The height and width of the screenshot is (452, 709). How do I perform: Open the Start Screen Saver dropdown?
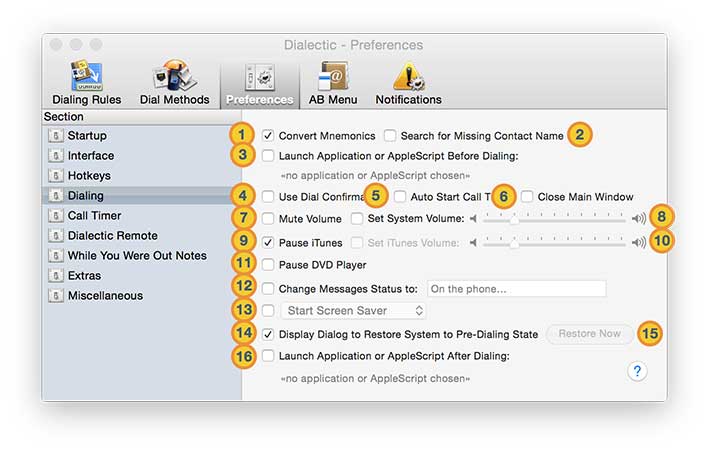pos(354,311)
